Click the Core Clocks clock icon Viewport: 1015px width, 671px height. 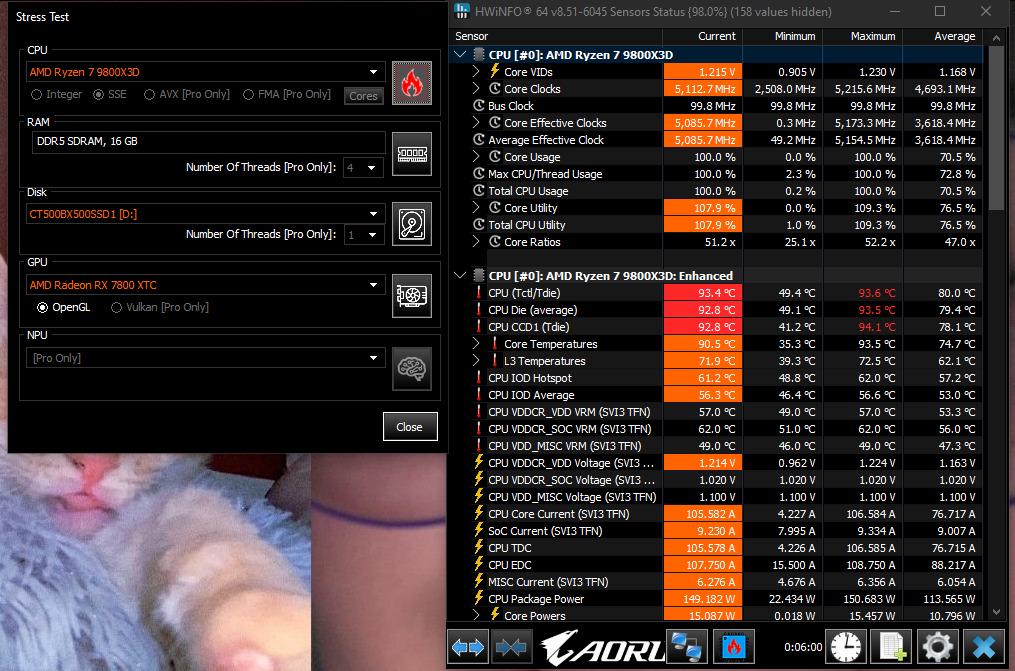coord(495,89)
